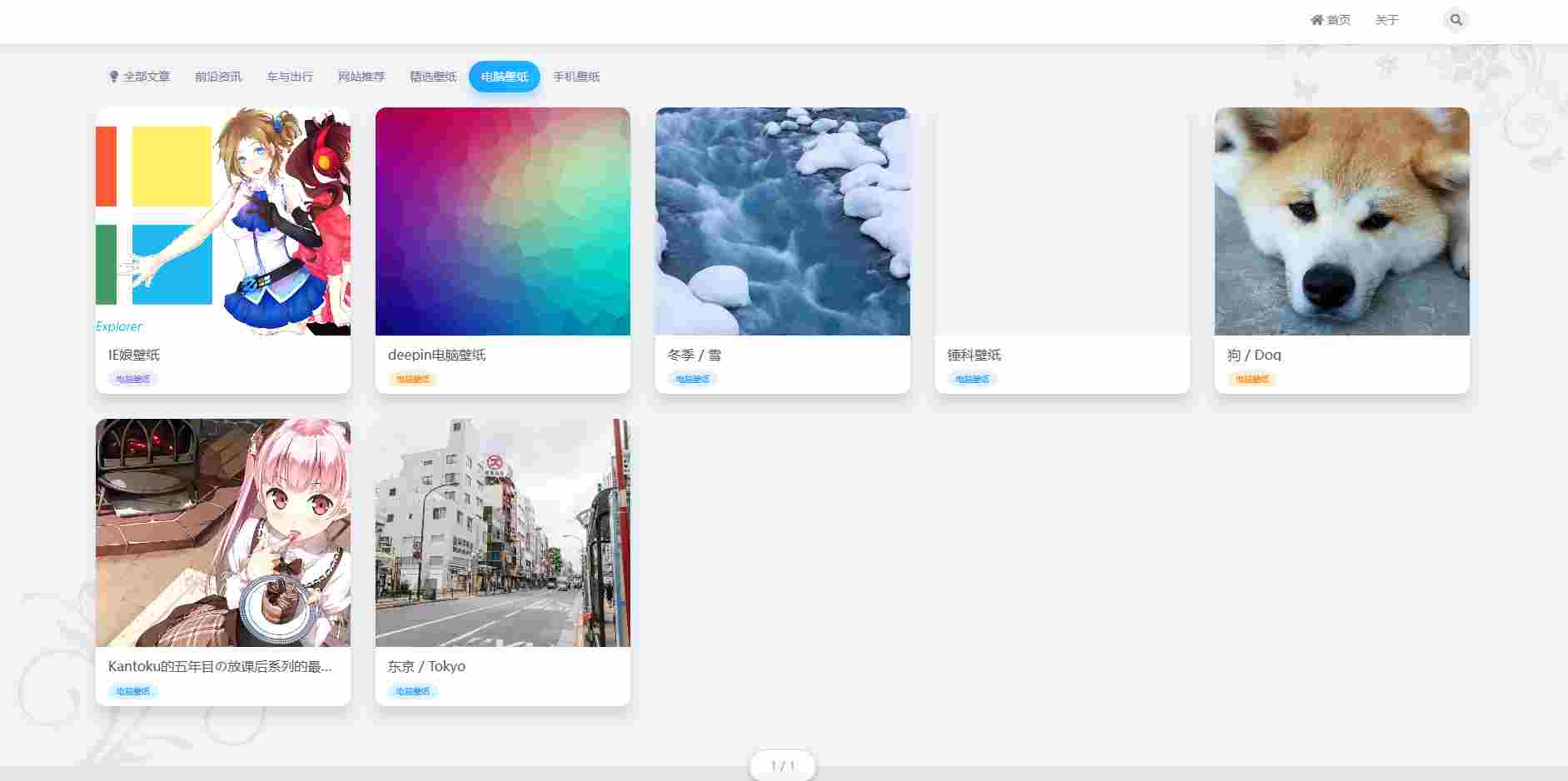The image size is (1568, 781).
Task: Switch to 精选壁纸 tab
Action: [x=433, y=77]
